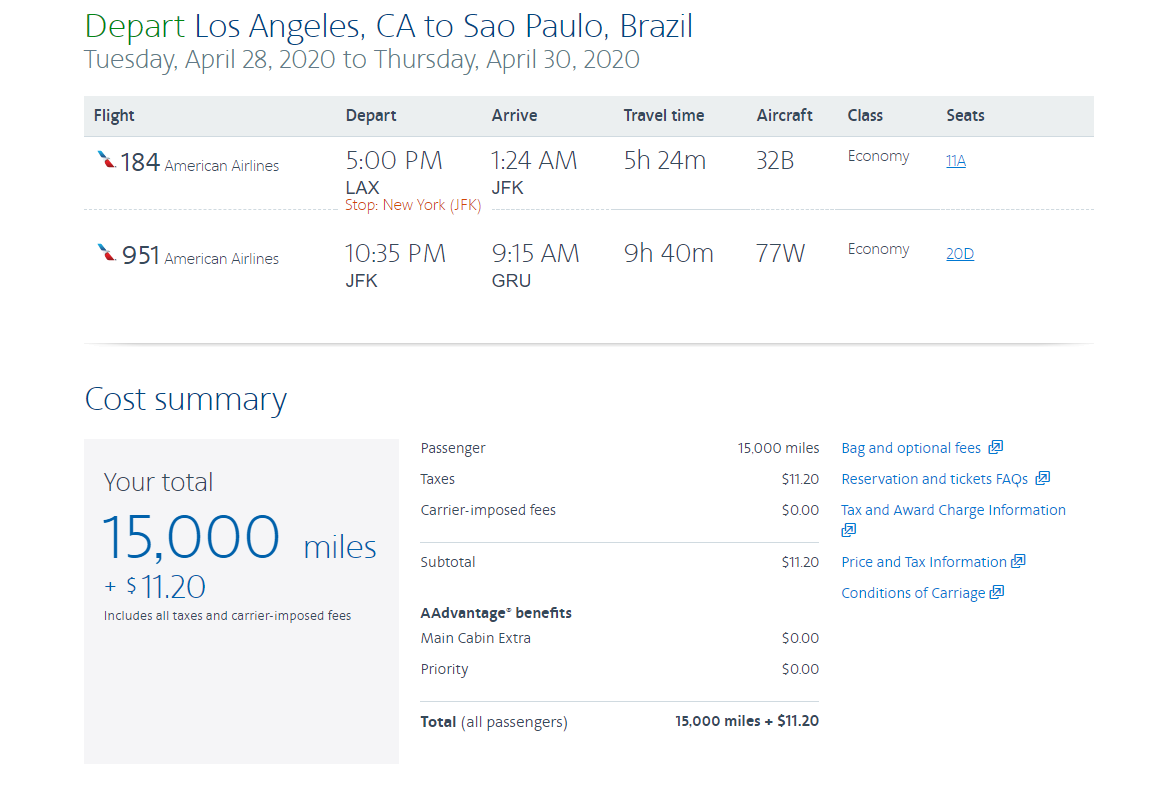Click the Arrive column header
The width and height of the screenshot is (1166, 785).
coord(514,115)
